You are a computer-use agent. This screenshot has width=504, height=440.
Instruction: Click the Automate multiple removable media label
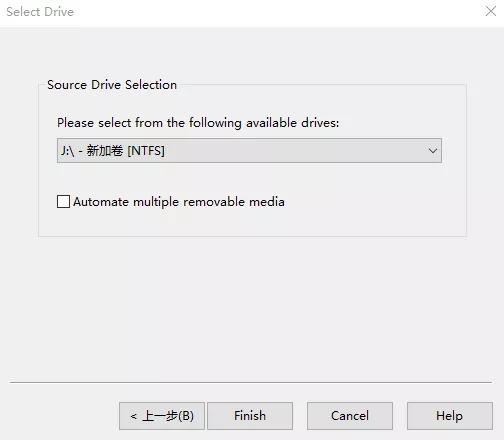point(179,202)
